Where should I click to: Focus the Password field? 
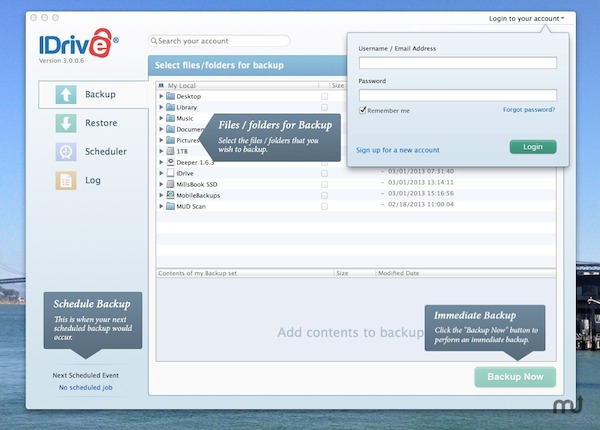[x=458, y=95]
